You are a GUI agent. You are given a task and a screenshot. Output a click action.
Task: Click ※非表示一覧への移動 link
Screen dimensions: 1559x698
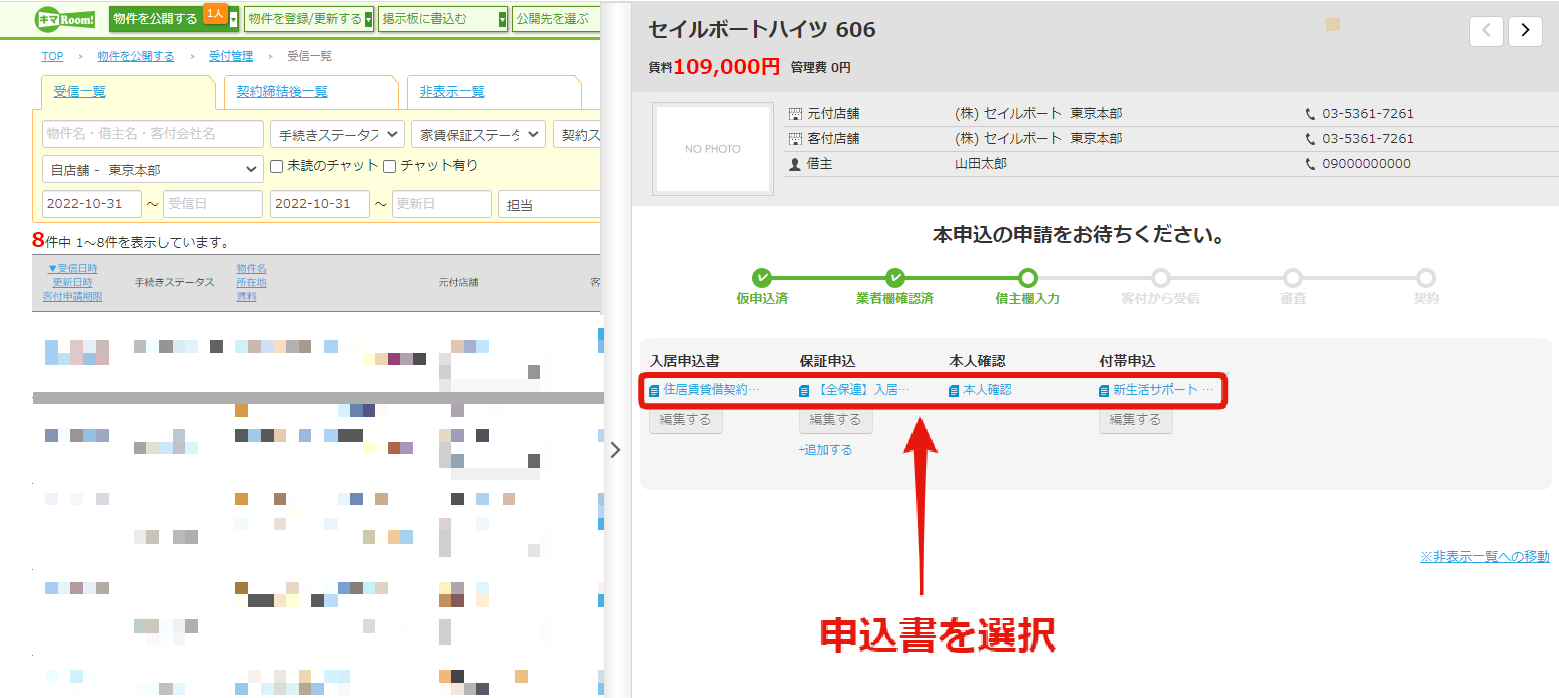point(1484,556)
